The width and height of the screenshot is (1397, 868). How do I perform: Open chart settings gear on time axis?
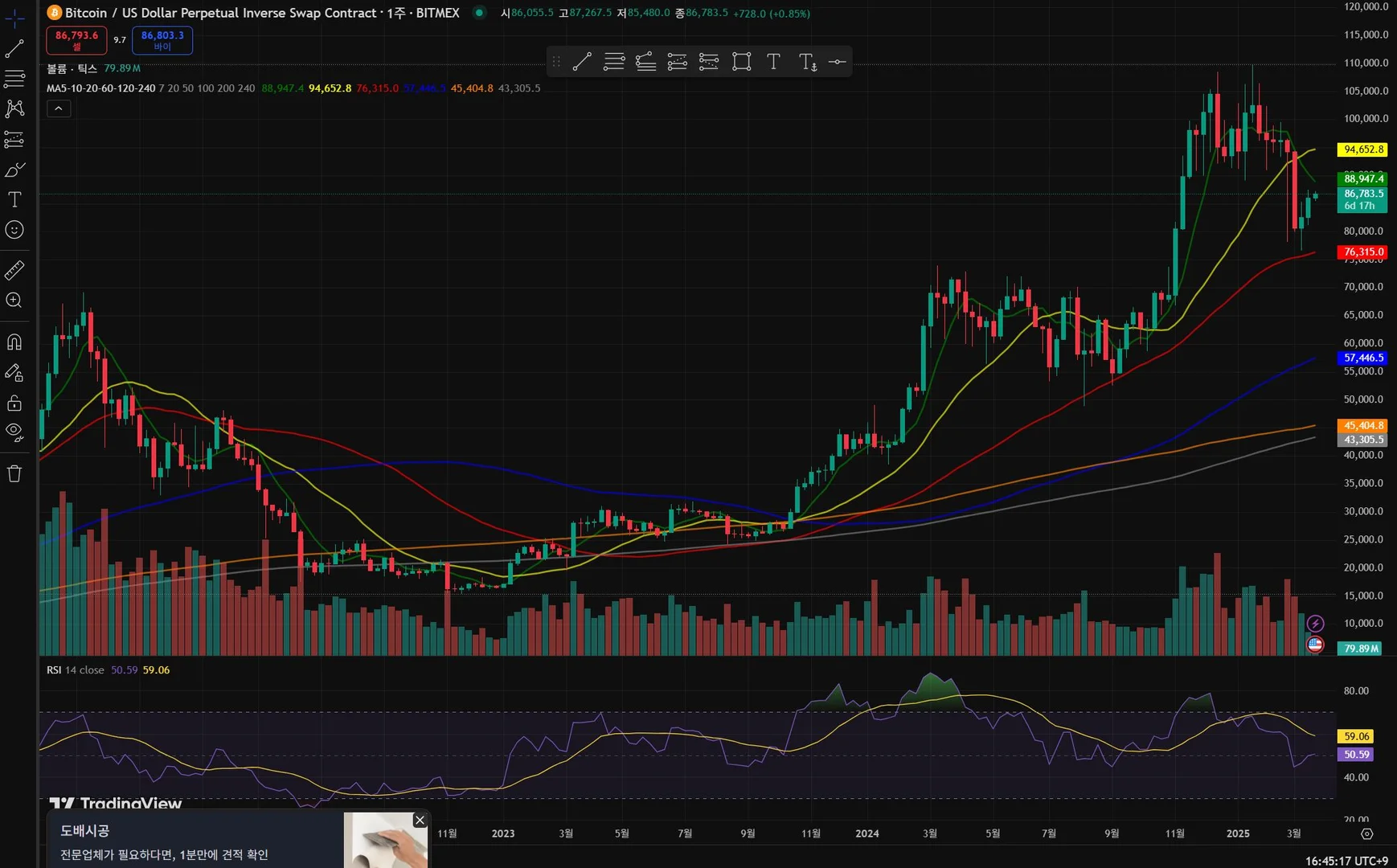coord(1366,833)
